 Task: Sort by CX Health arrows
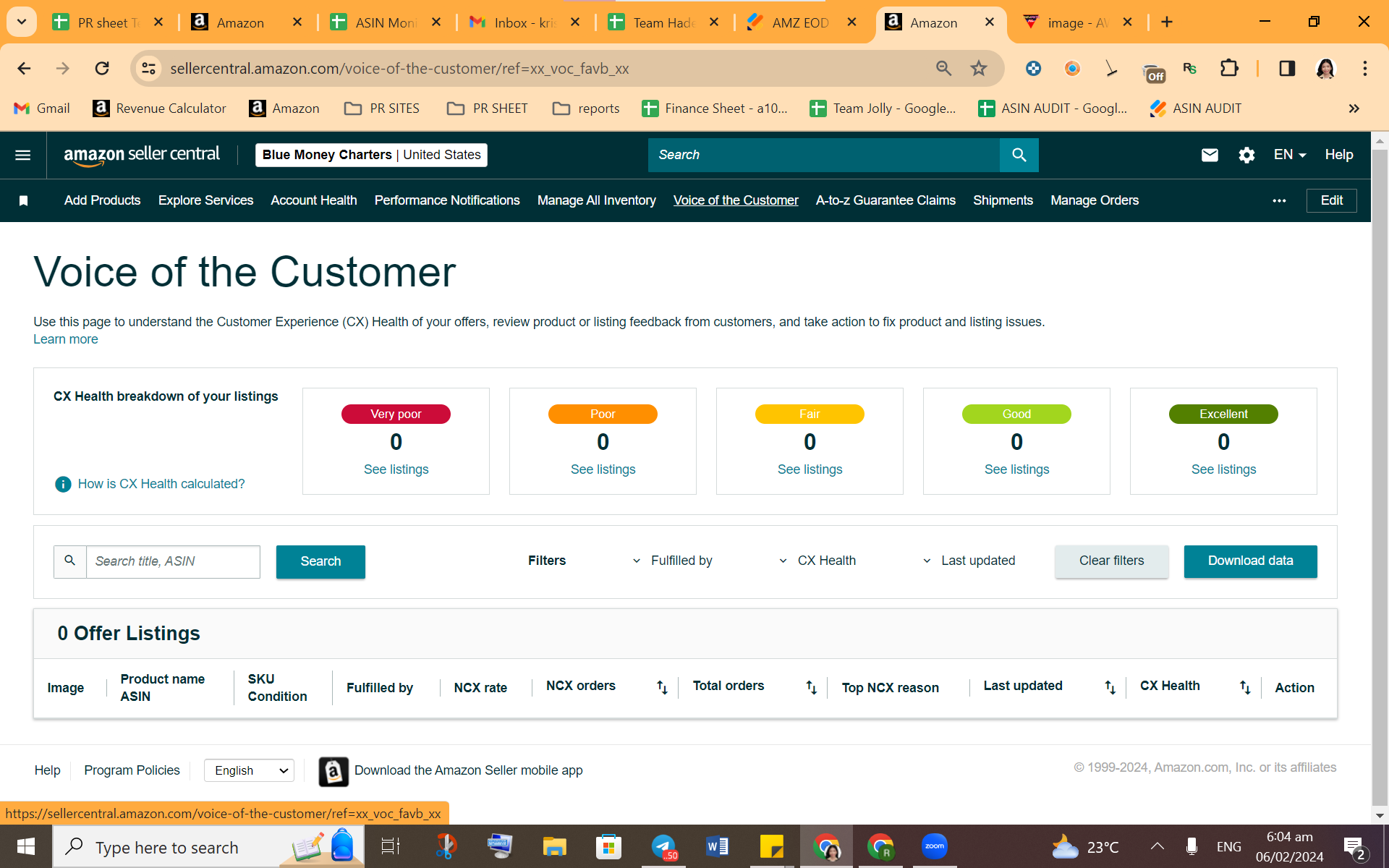1244,687
